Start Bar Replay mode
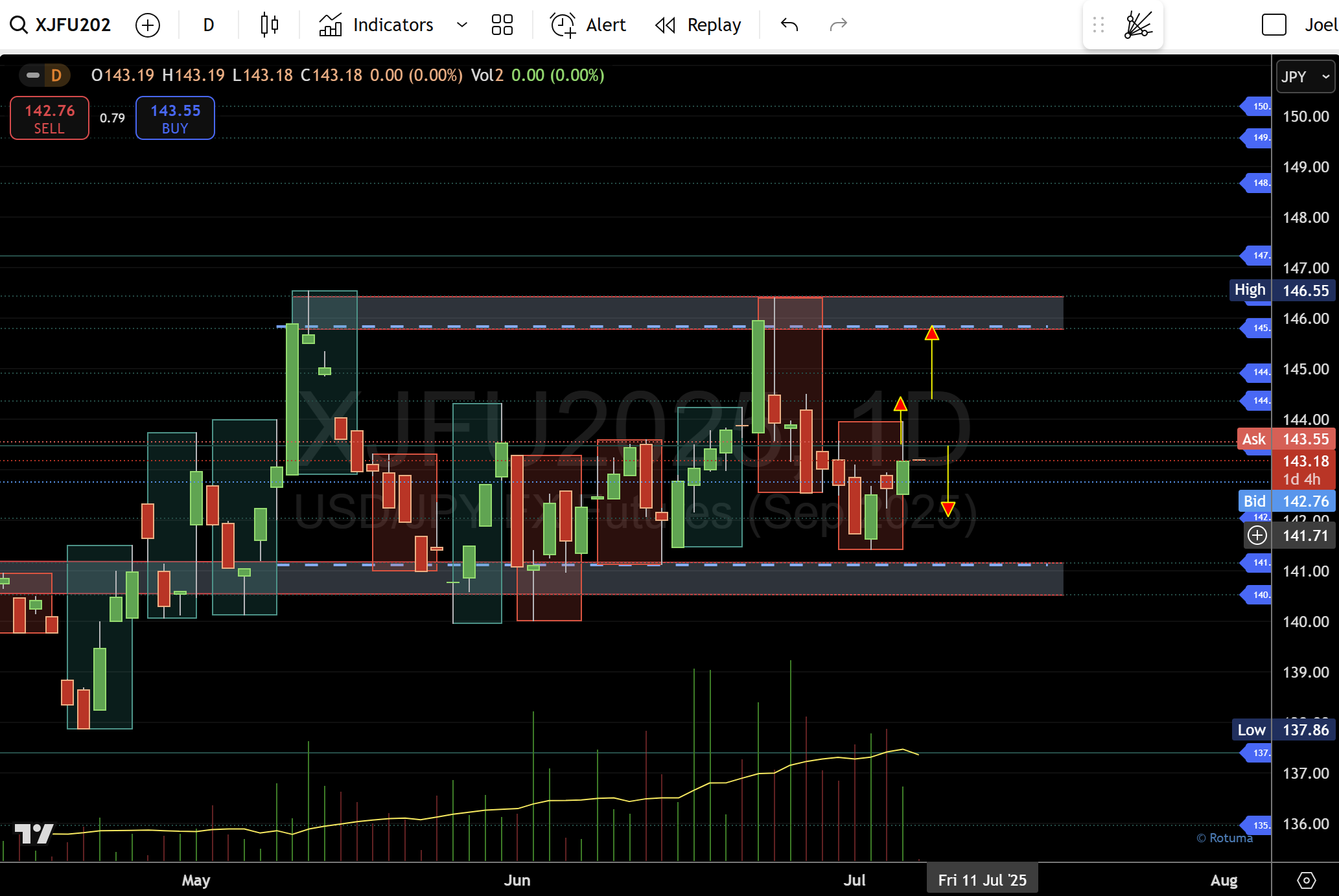Screen dimensions: 1339x896 [x=698, y=25]
